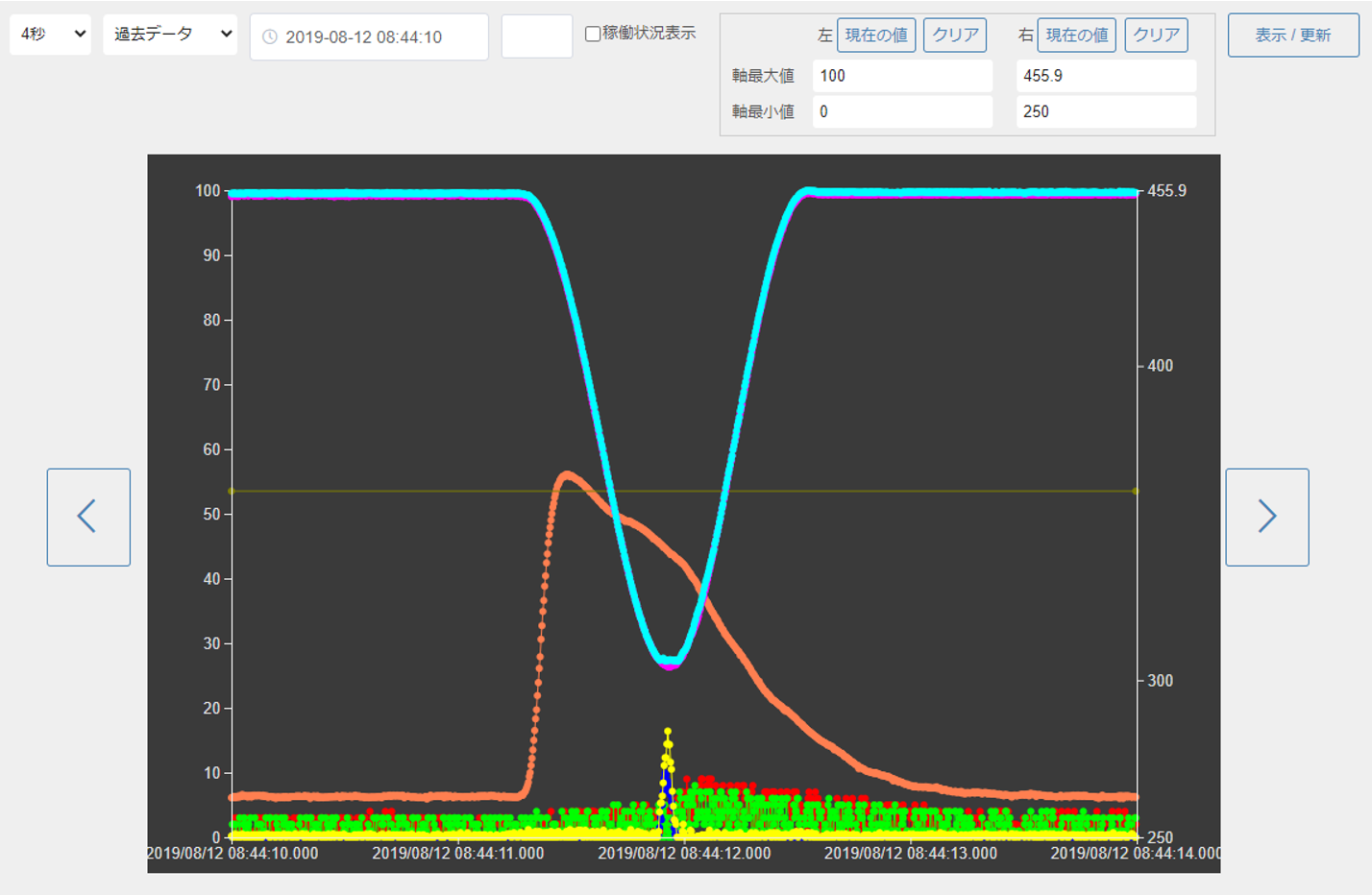The height and width of the screenshot is (895, 1372).
Task: Edit right 軸最小値 field showing 250
Action: tap(1106, 111)
